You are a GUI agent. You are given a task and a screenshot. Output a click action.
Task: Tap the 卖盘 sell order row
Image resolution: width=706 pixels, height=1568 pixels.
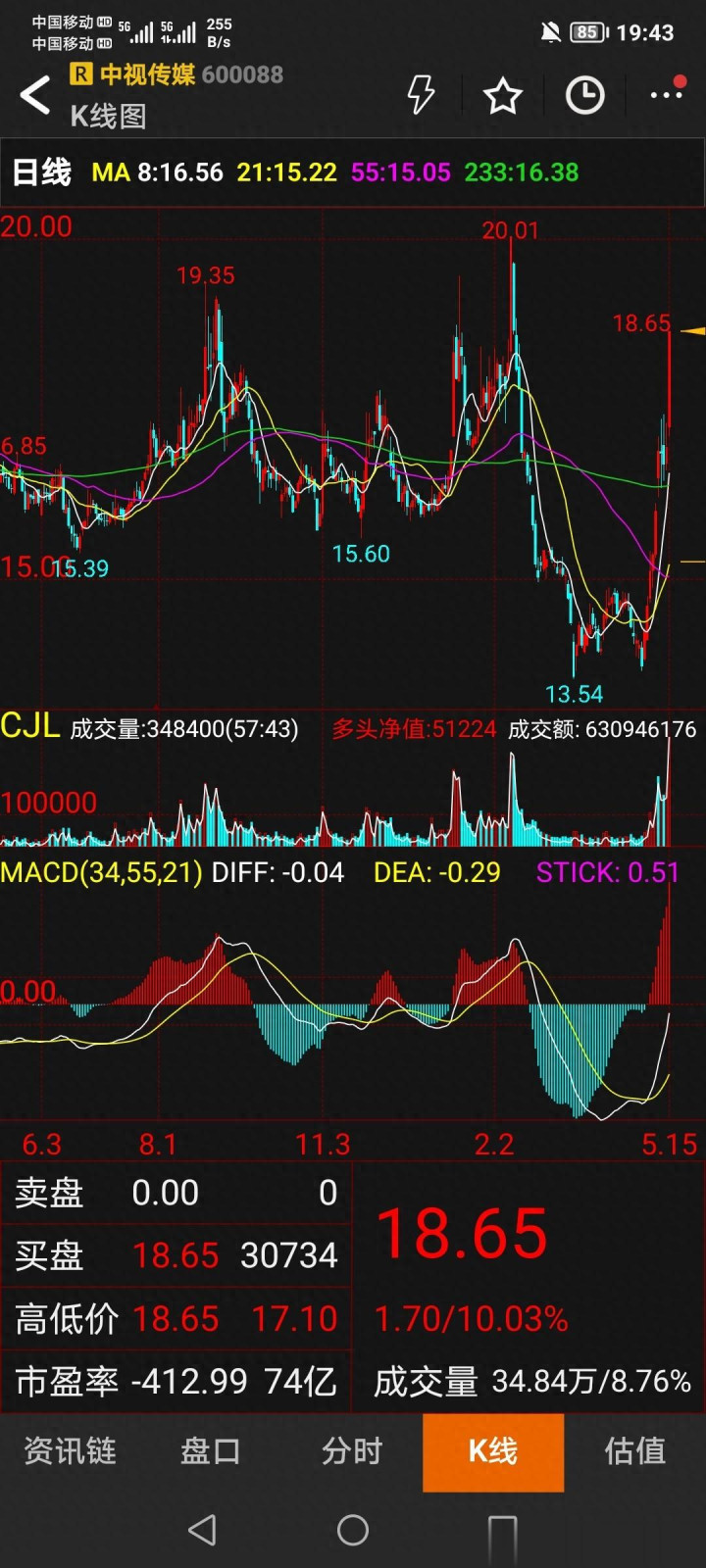[176, 1193]
